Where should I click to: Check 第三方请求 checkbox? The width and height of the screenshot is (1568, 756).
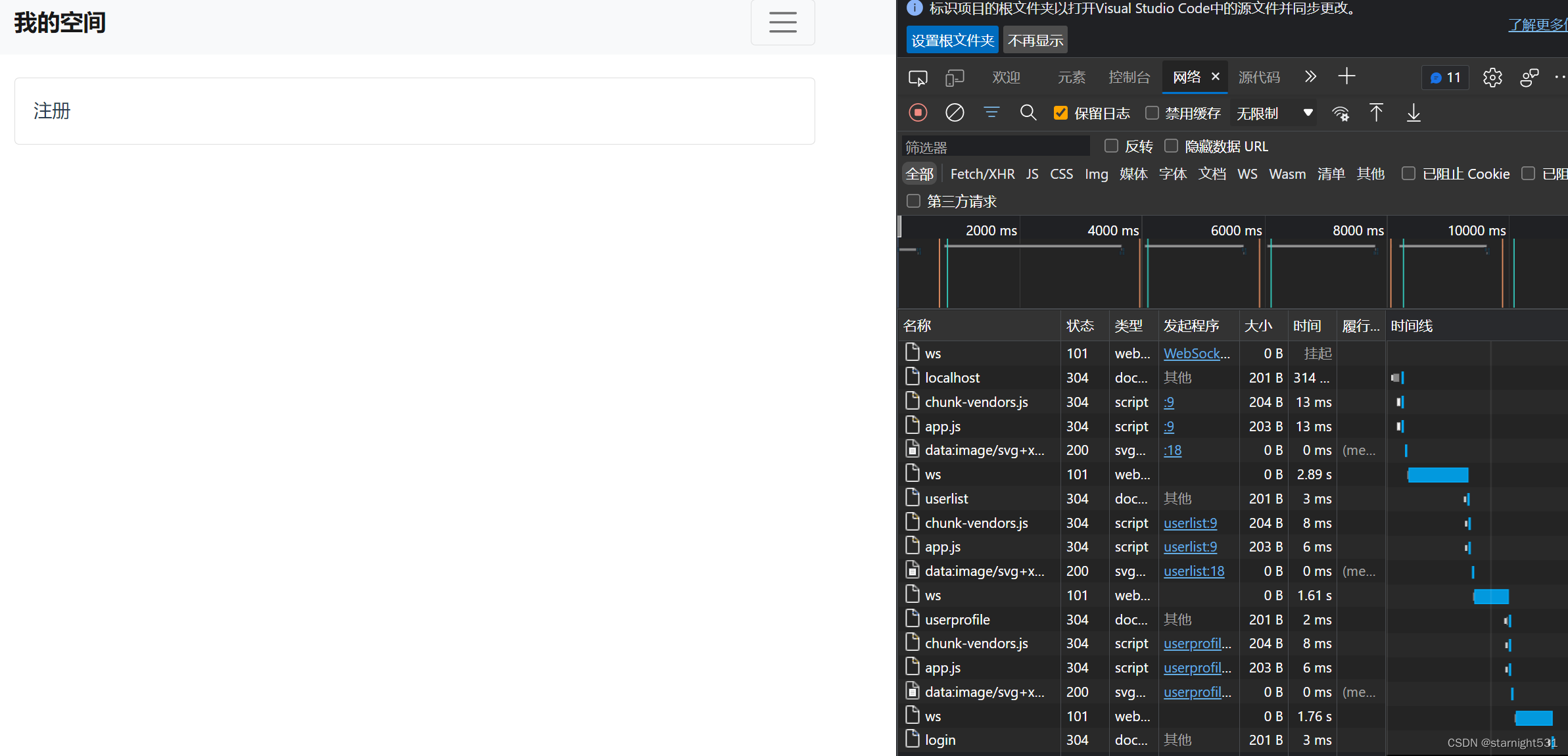pyautogui.click(x=913, y=201)
